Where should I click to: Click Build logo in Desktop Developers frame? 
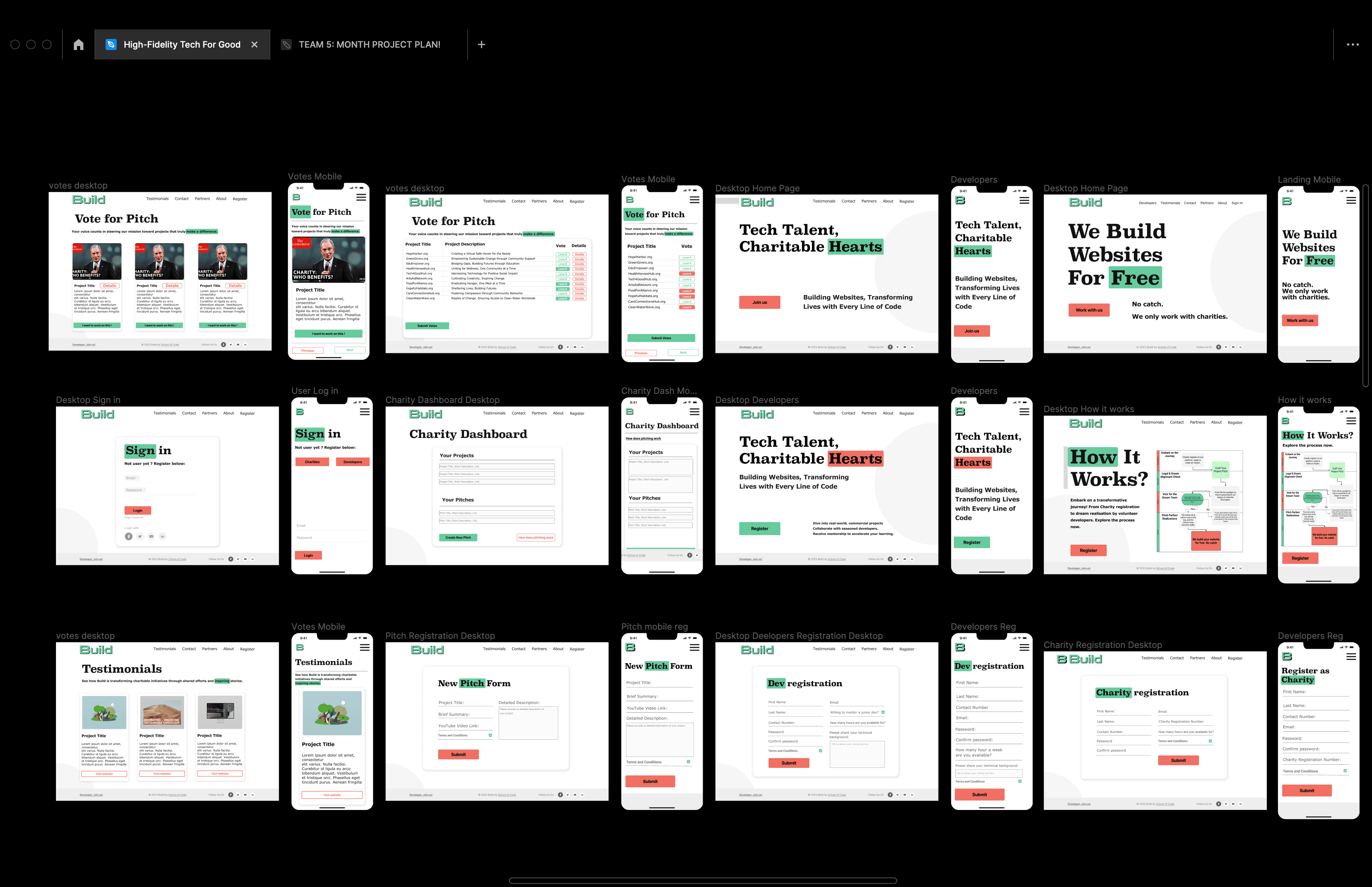tap(757, 414)
